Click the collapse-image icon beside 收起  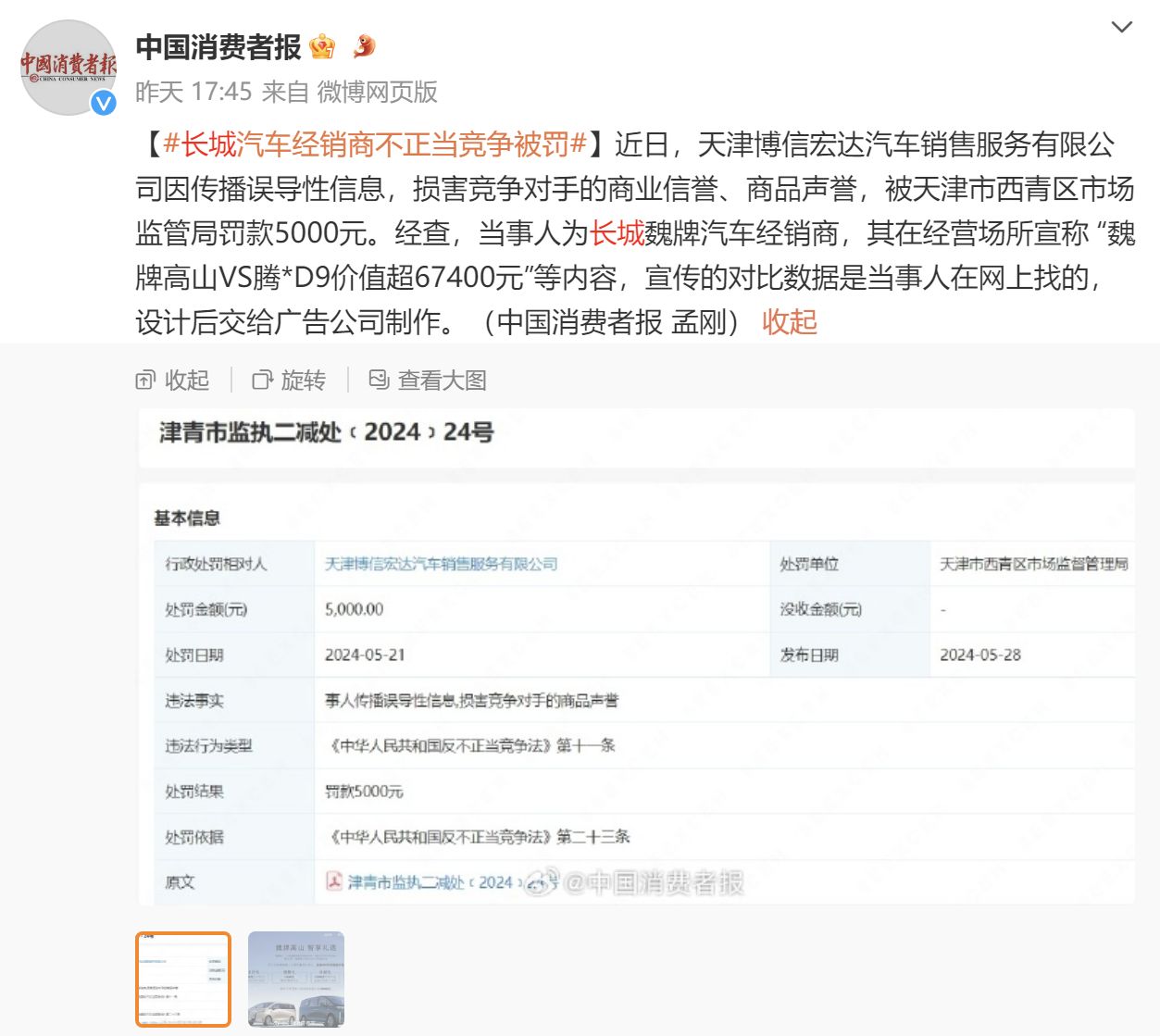tap(145, 380)
